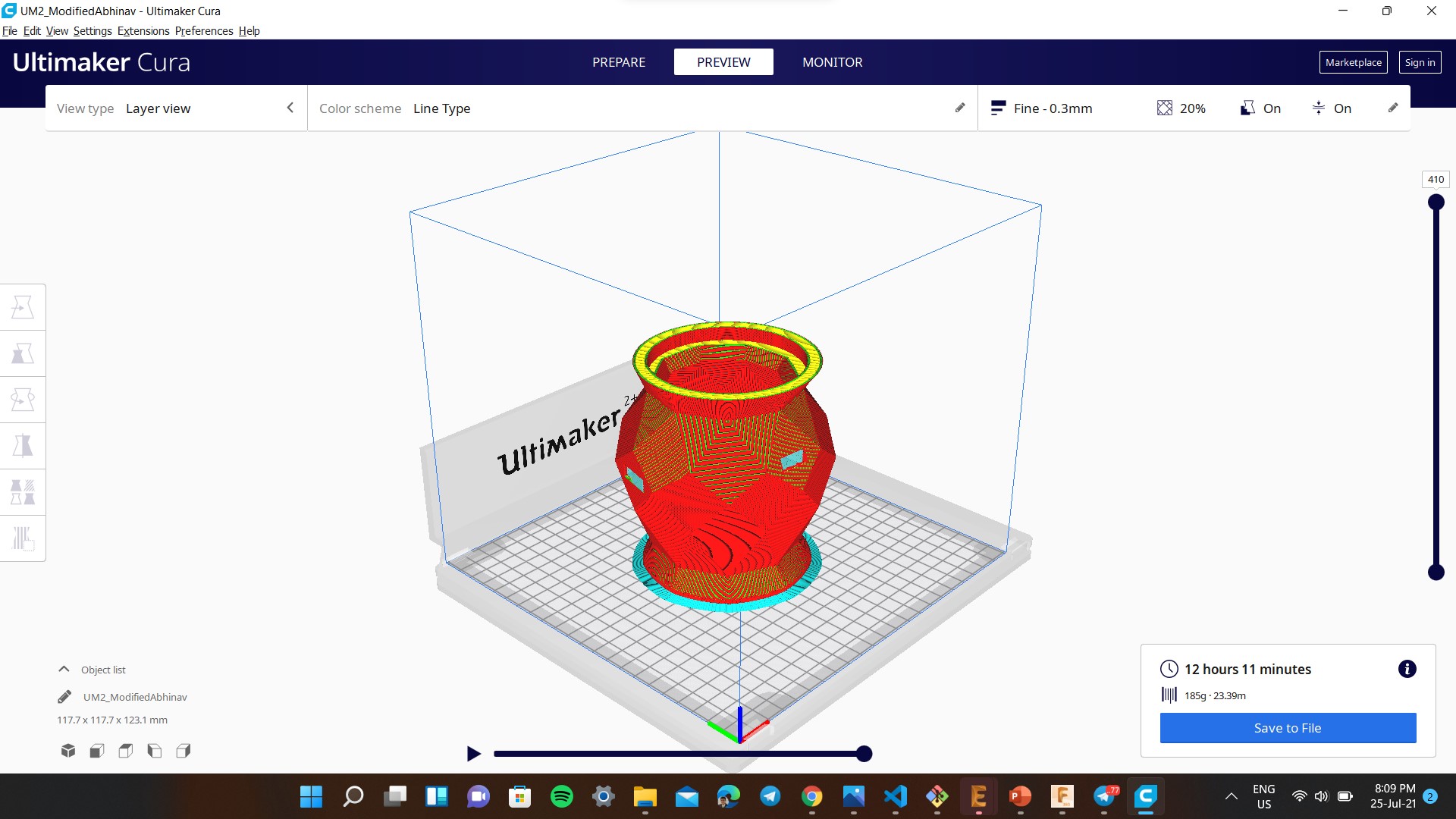Click the simulation path slider handle

(x=864, y=754)
